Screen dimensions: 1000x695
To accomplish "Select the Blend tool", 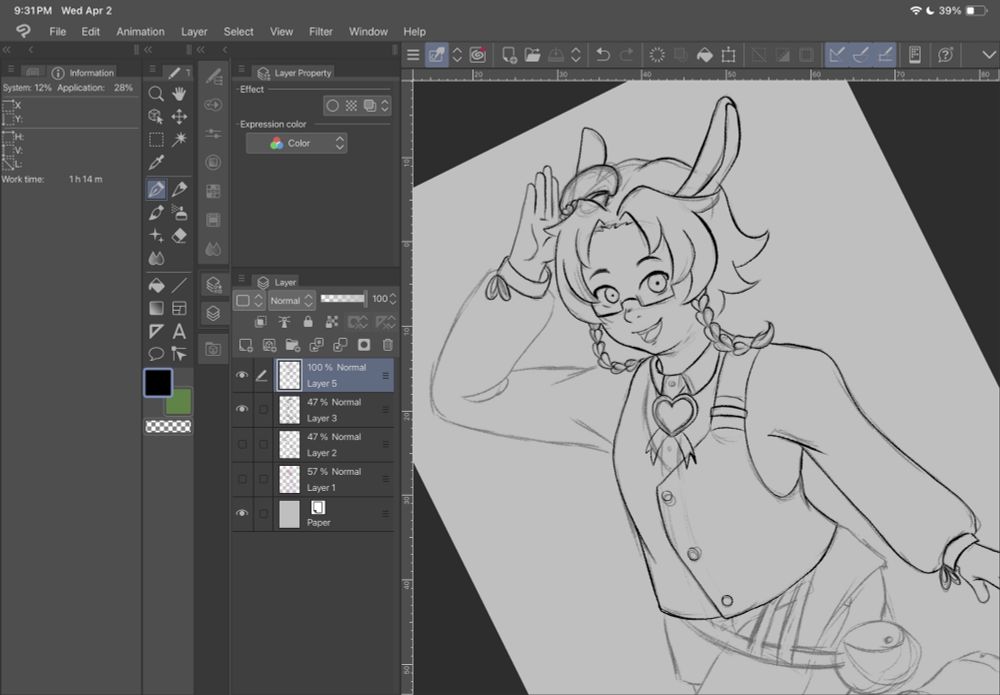I will [x=156, y=258].
